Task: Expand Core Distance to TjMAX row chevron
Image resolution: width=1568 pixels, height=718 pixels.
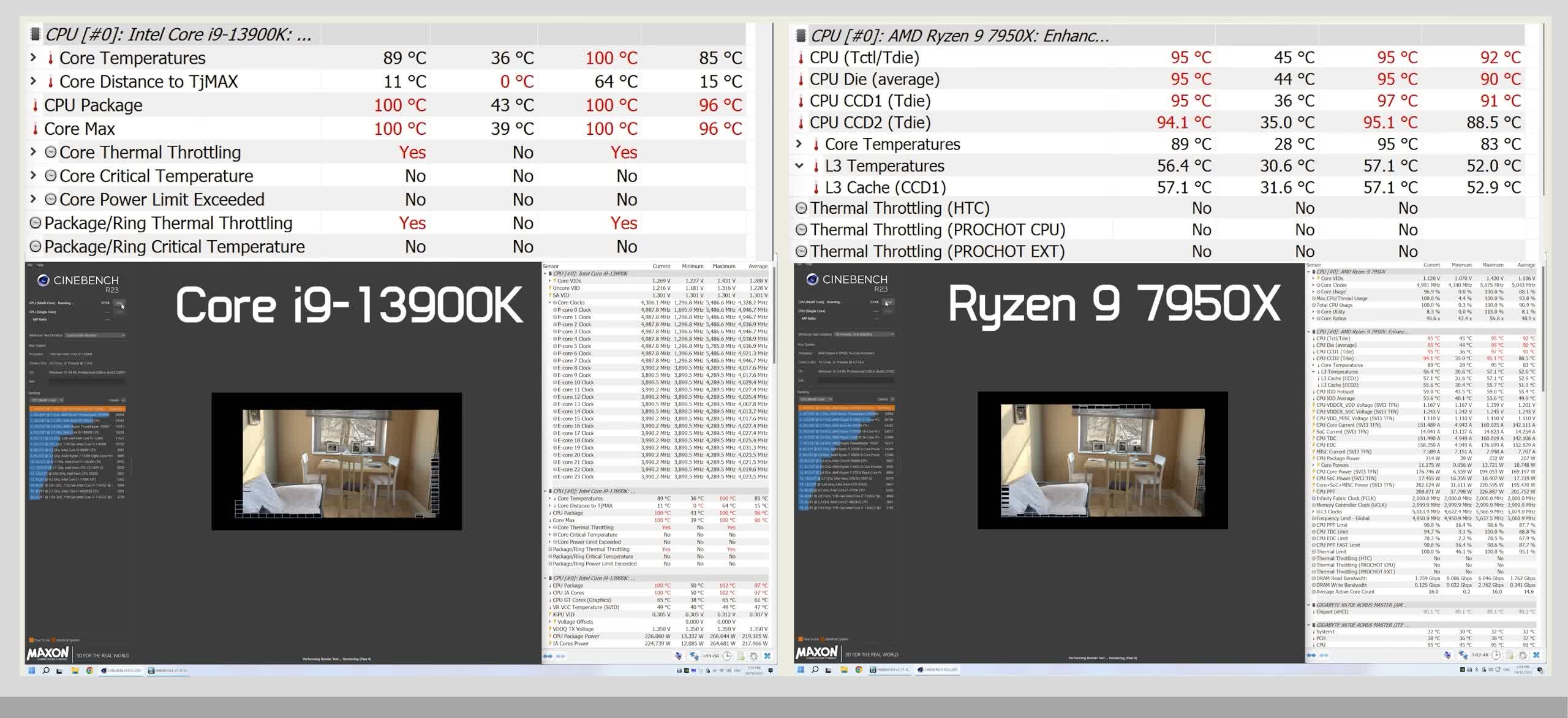Action: coord(33,81)
